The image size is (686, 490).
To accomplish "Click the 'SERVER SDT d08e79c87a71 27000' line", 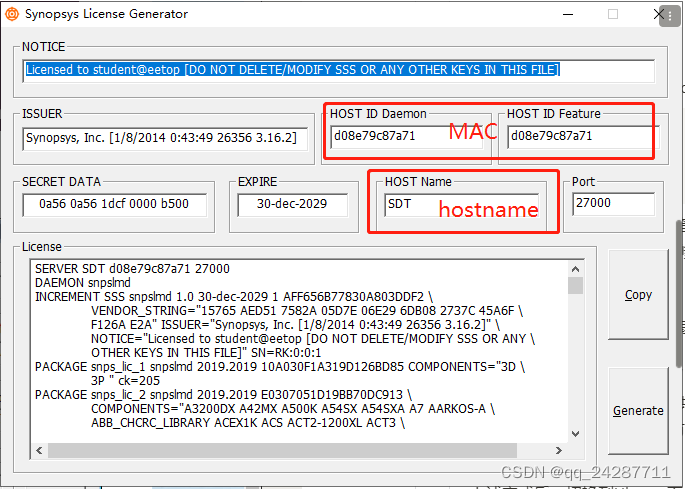I will tap(132, 269).
